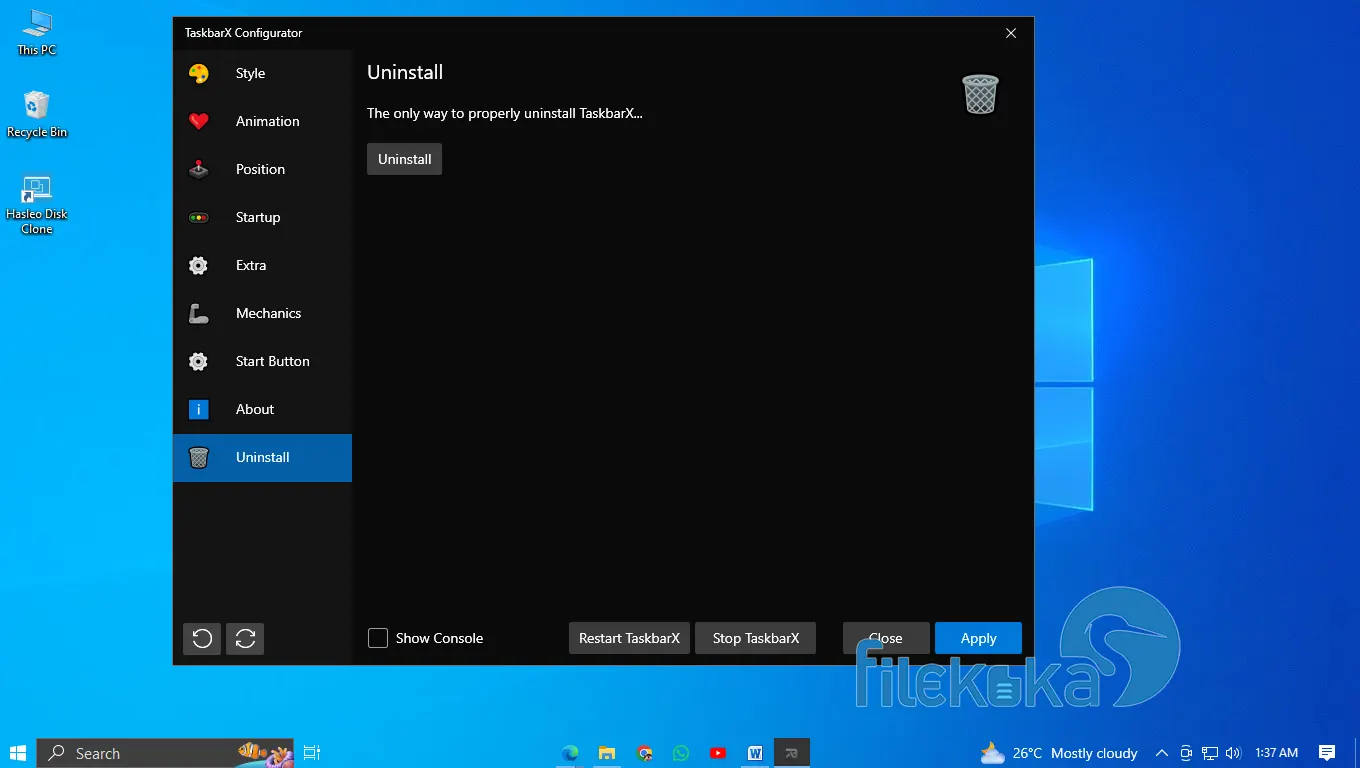Select the This PC desktop icon
Viewport: 1360px width, 768px height.
tap(37, 32)
